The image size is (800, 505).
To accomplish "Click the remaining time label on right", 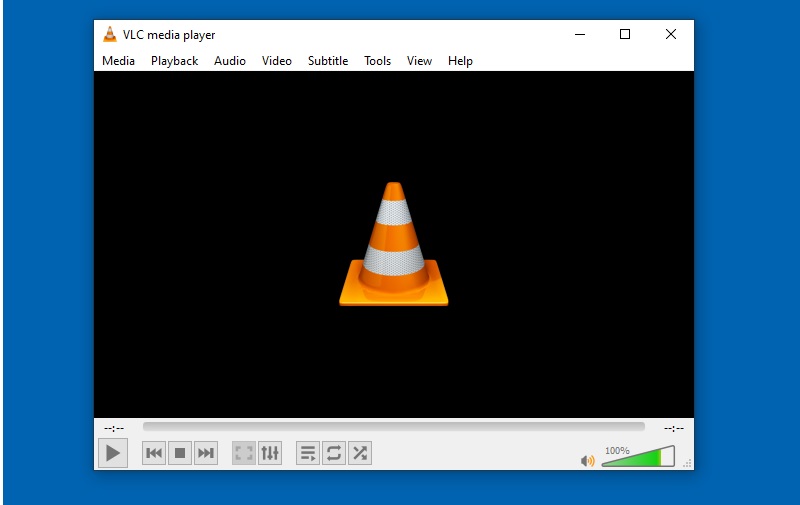I will [673, 428].
